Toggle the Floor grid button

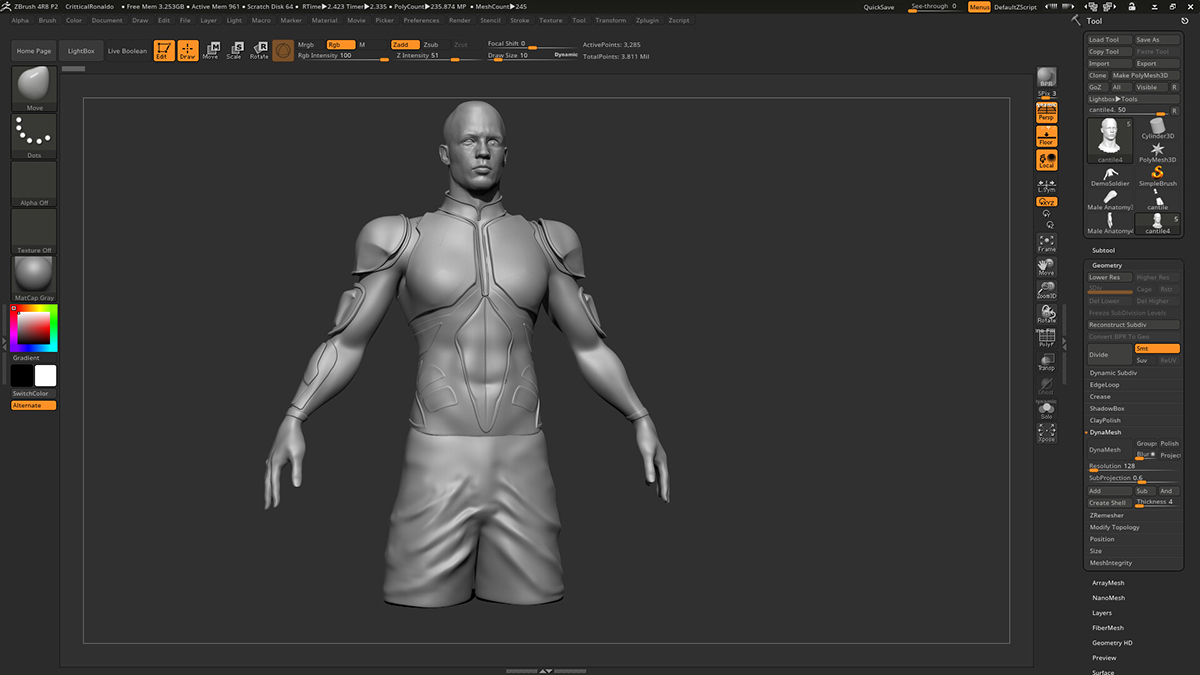tap(1046, 137)
